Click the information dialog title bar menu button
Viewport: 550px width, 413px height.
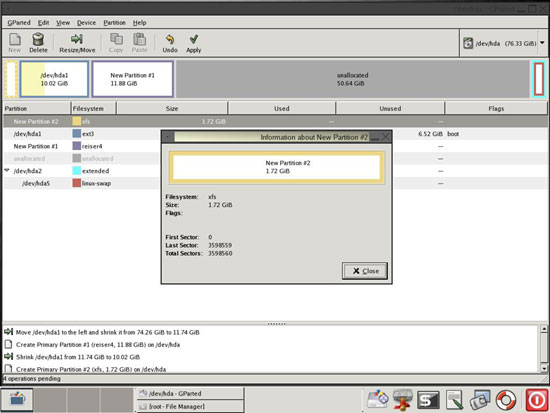click(x=168, y=137)
